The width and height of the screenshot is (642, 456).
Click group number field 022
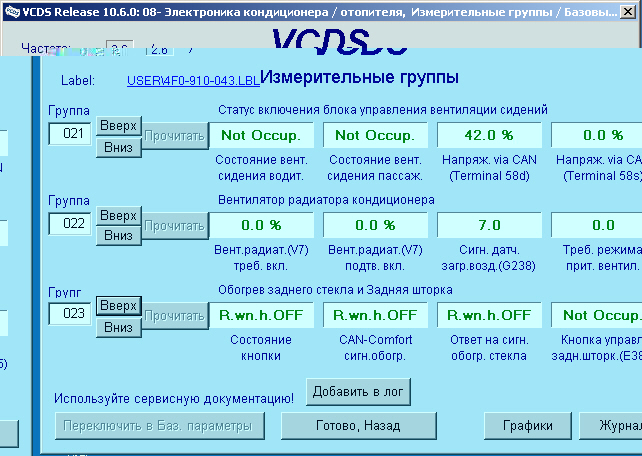[x=69, y=224]
